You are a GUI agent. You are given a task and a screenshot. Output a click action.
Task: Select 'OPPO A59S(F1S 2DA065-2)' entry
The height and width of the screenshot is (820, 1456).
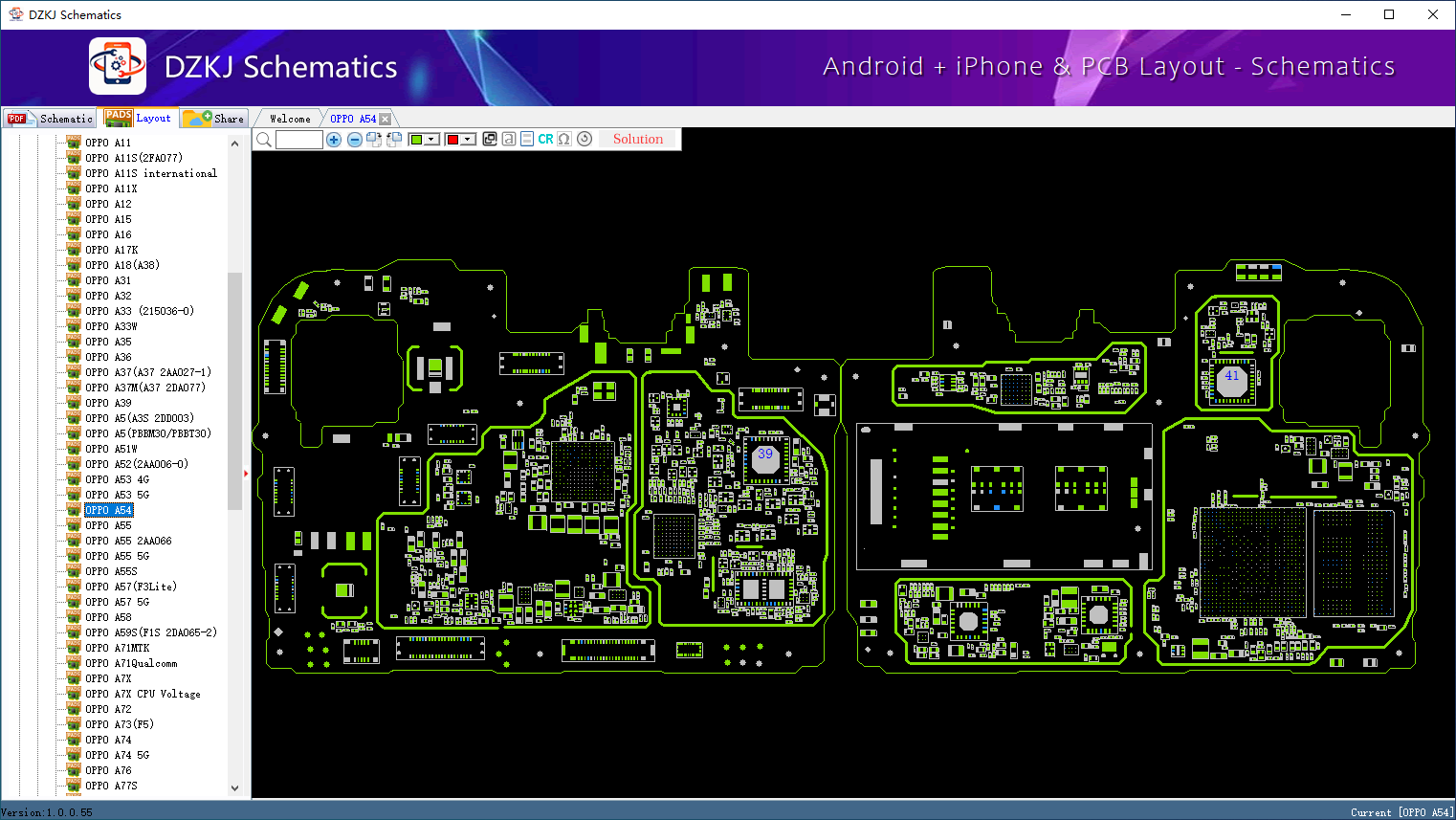click(x=151, y=632)
